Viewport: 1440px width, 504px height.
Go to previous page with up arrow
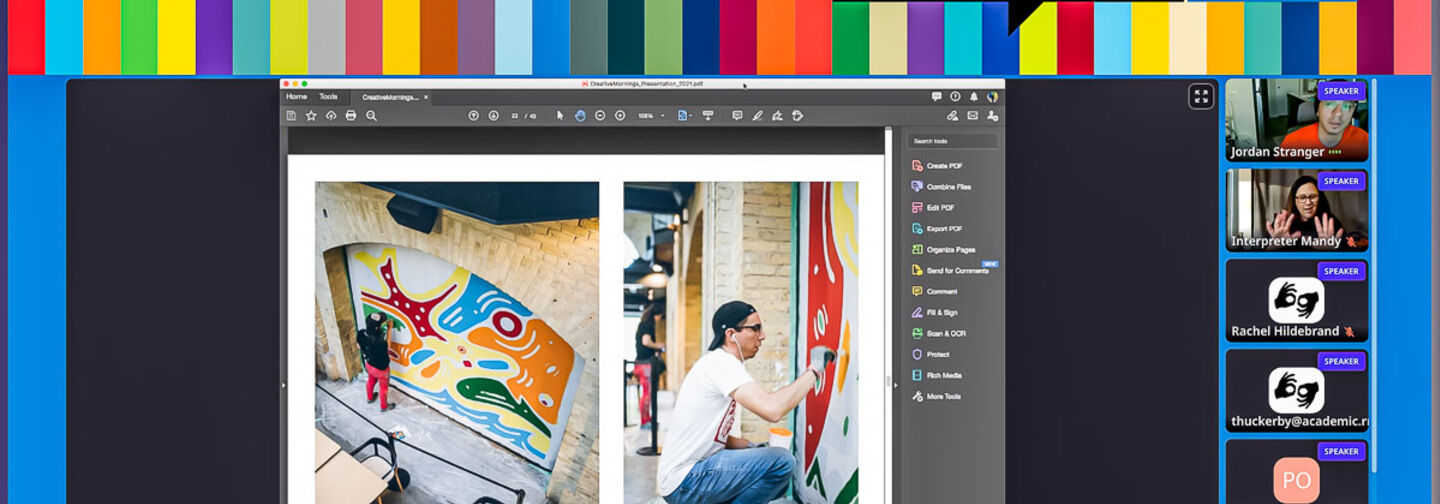474,116
